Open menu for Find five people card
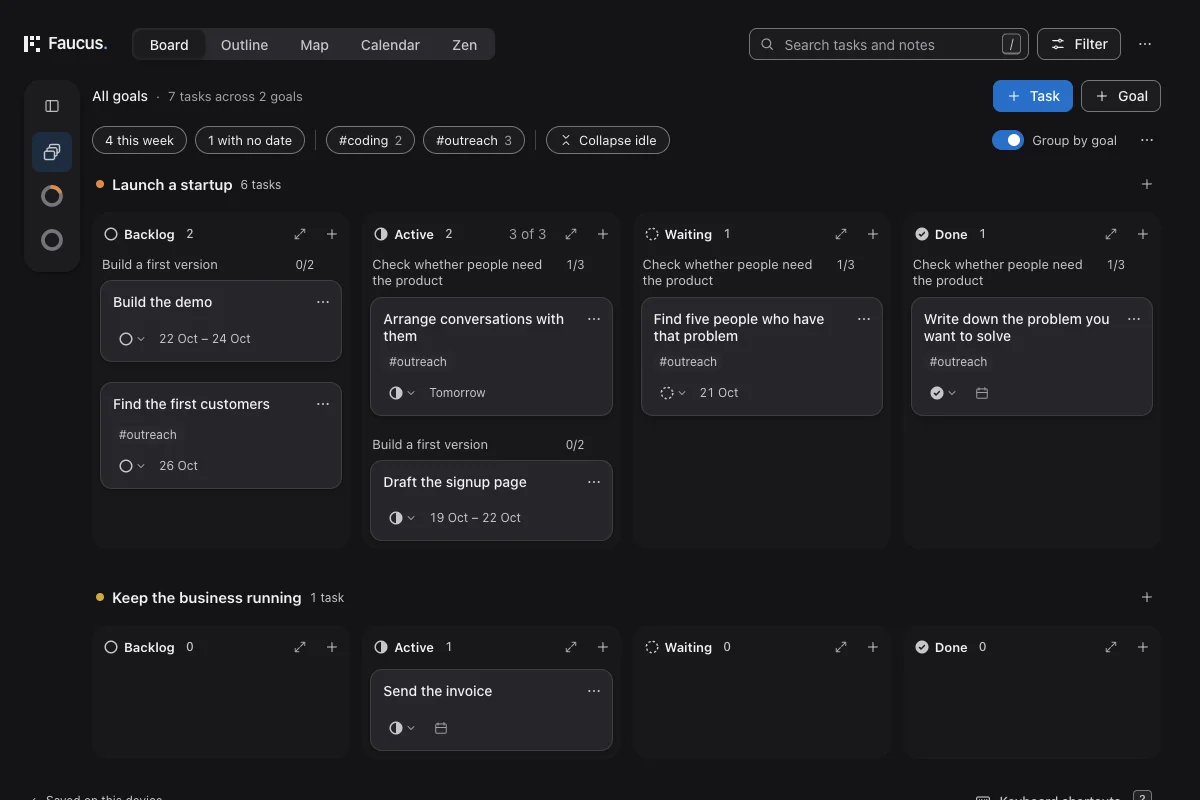1200x800 pixels. coord(864,319)
